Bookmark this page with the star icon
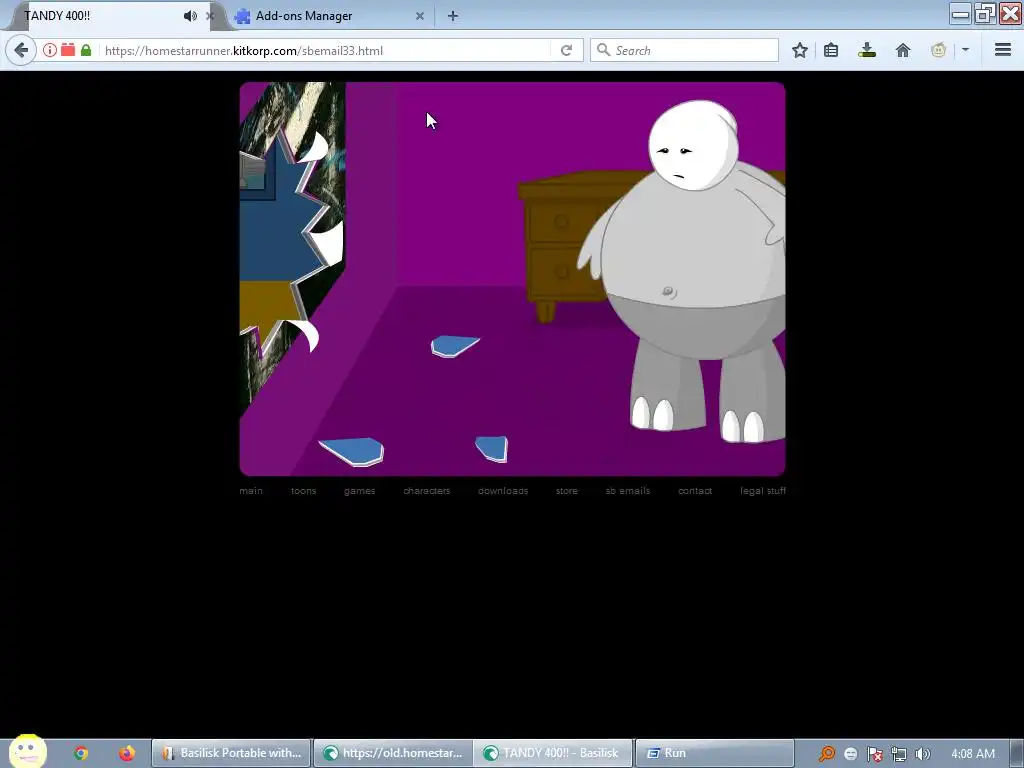This screenshot has height=768, width=1024. (x=799, y=50)
